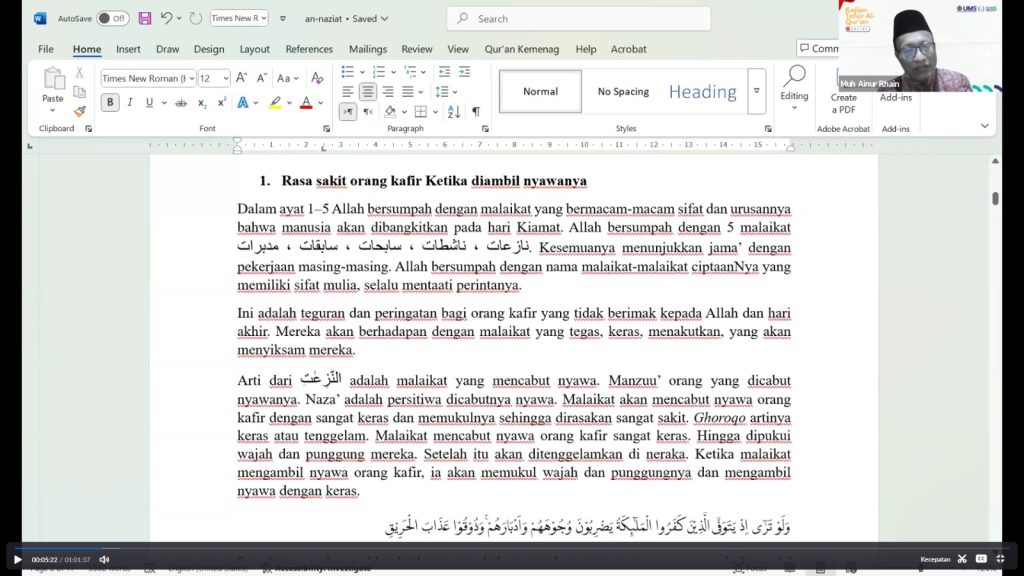Apply the Heading style

click(703, 91)
